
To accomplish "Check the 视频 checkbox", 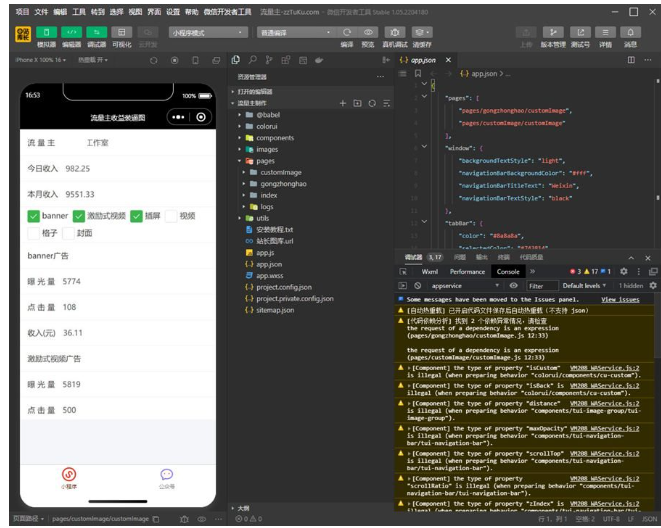I will pyautogui.click(x=171, y=216).
